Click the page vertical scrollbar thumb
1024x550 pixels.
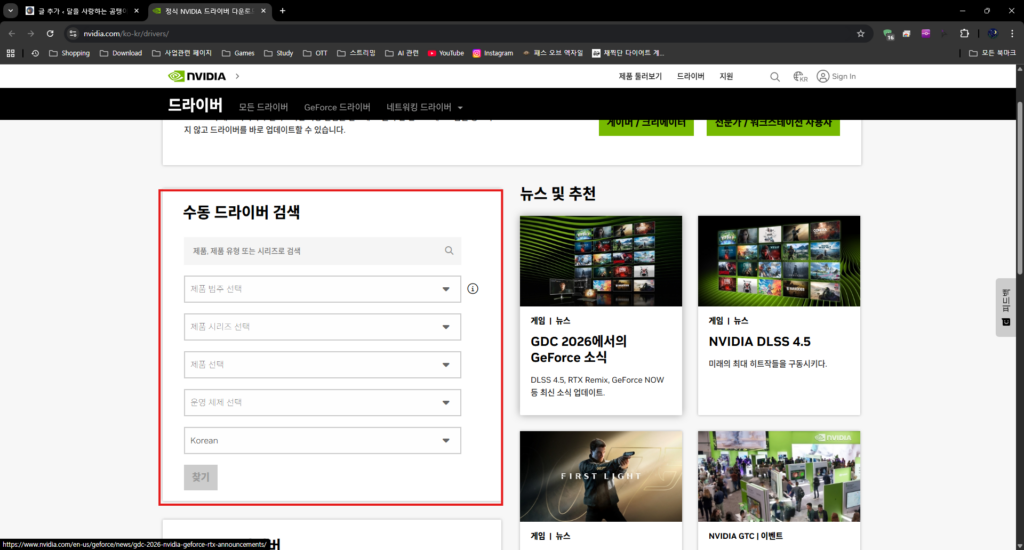click(1019, 188)
